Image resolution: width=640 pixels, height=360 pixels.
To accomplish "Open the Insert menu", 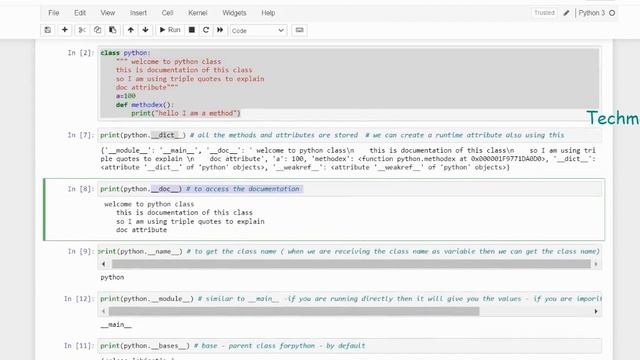I will click(x=138, y=13).
